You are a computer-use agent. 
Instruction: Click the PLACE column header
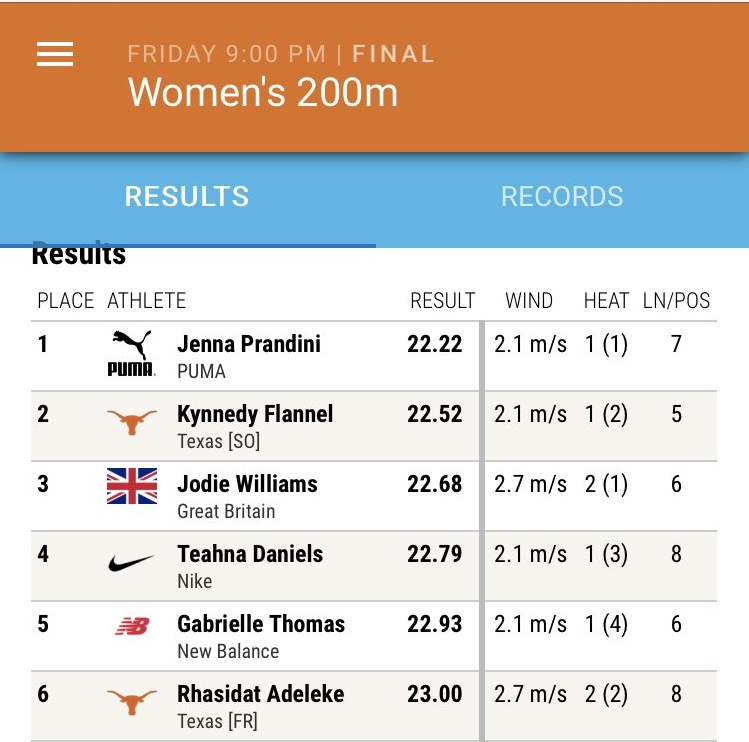point(66,301)
